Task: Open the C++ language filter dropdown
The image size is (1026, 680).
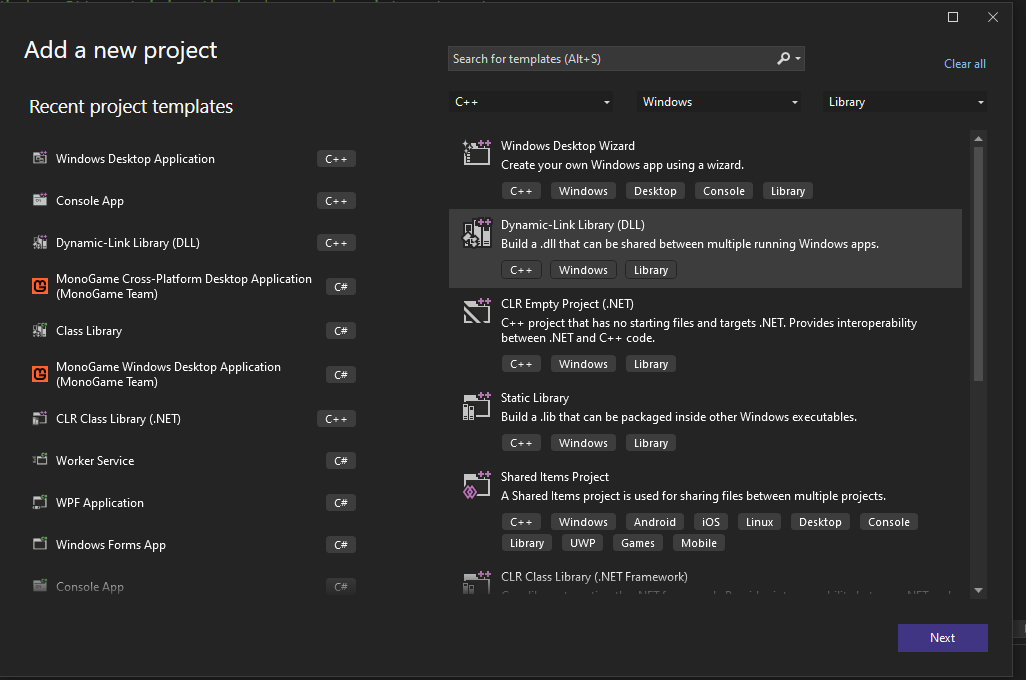Action: [x=532, y=102]
